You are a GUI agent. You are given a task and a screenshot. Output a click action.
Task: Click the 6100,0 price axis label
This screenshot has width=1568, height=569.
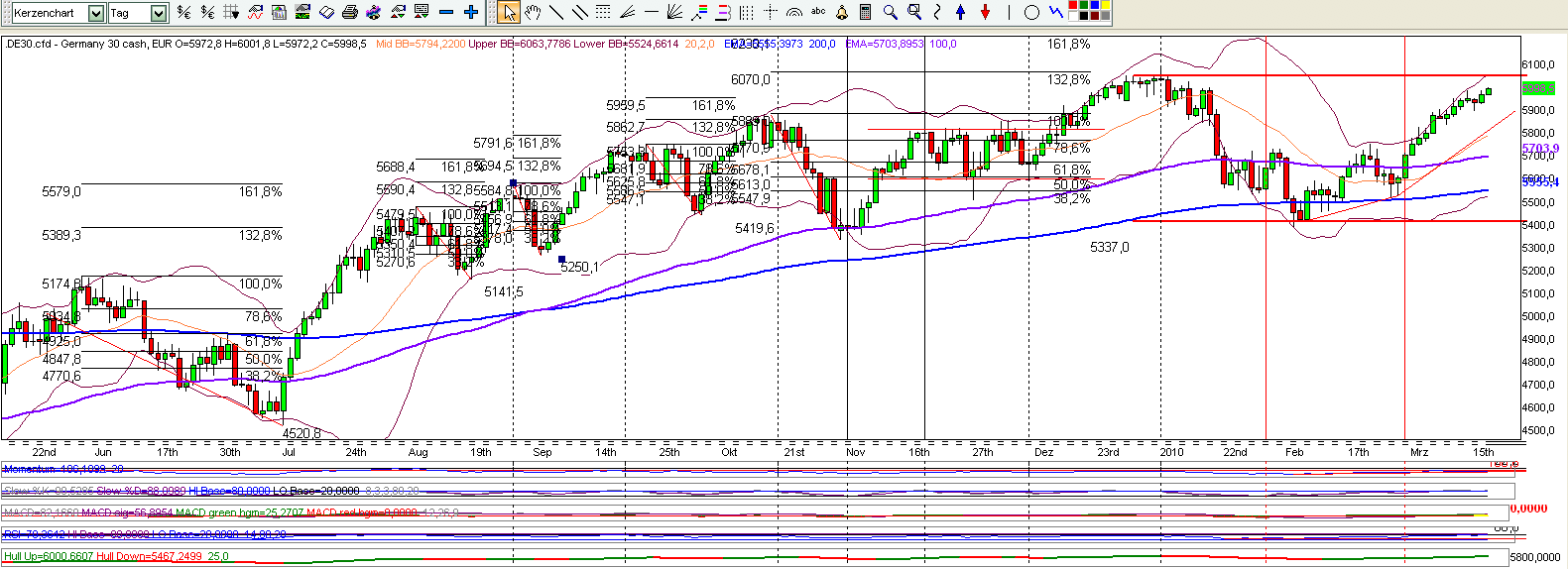[x=1538, y=64]
